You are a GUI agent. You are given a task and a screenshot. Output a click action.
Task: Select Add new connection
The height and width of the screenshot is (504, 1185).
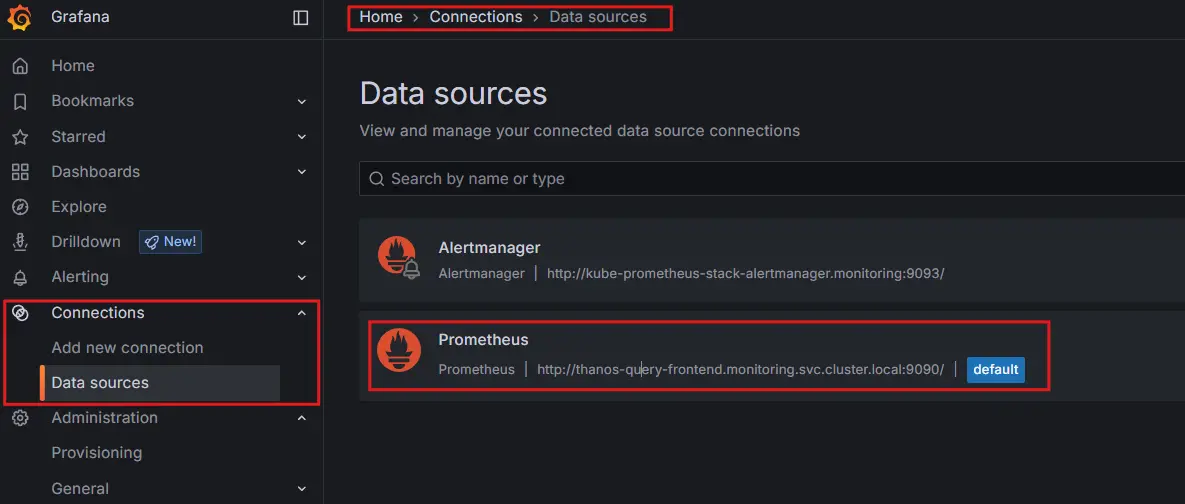pos(127,348)
